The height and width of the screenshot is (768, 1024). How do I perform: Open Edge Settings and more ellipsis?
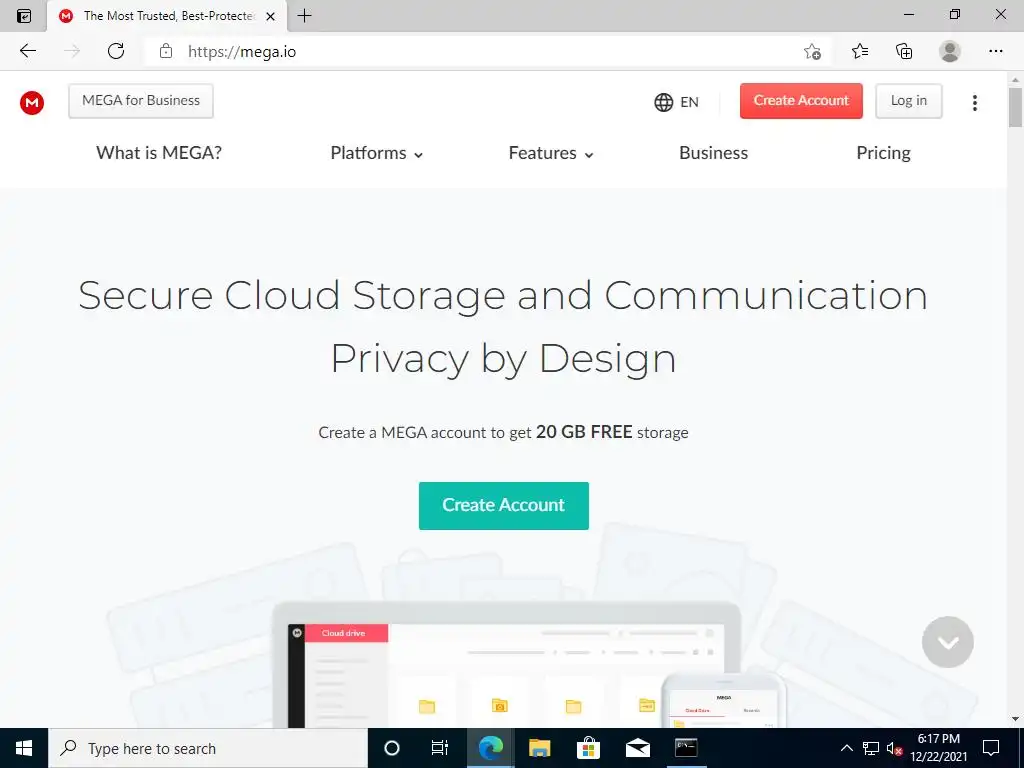point(995,51)
